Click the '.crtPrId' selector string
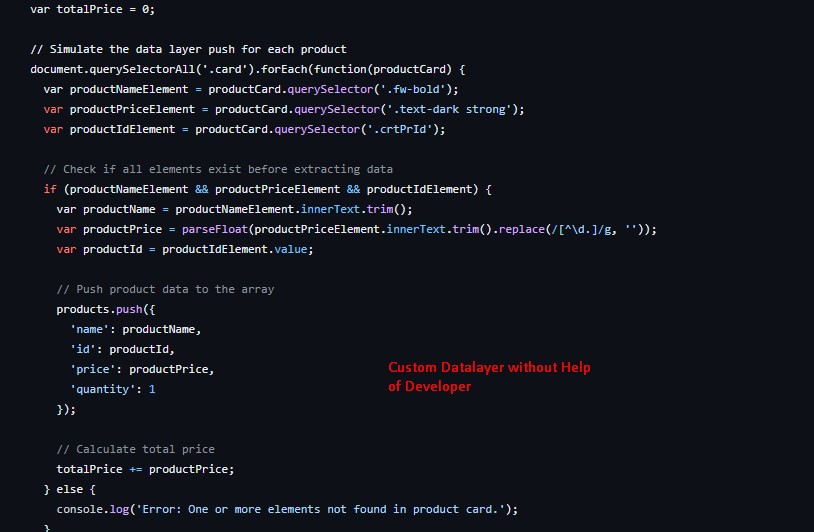814x532 pixels. 403,129
